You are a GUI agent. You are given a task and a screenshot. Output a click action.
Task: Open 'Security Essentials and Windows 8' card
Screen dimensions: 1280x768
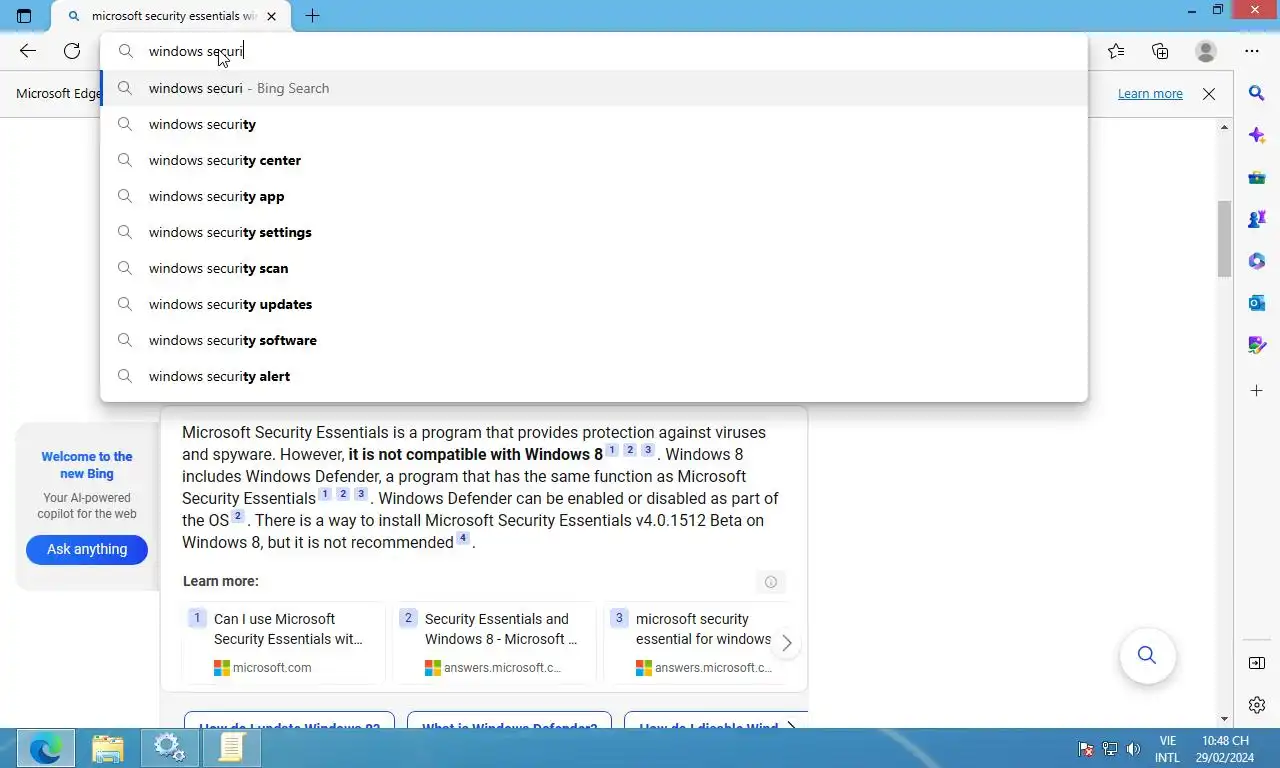click(497, 642)
